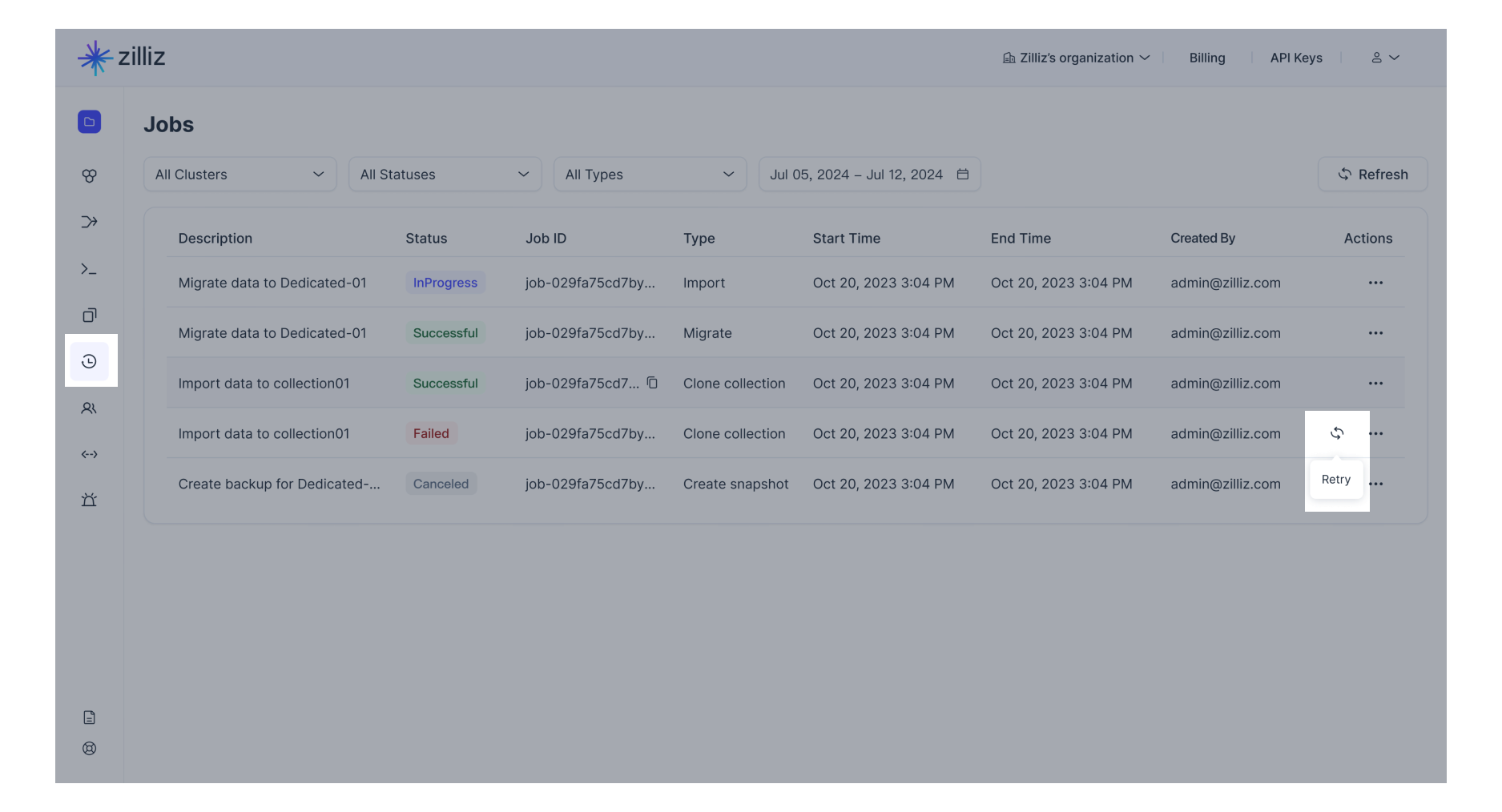Go to the Billing page

1206,58
